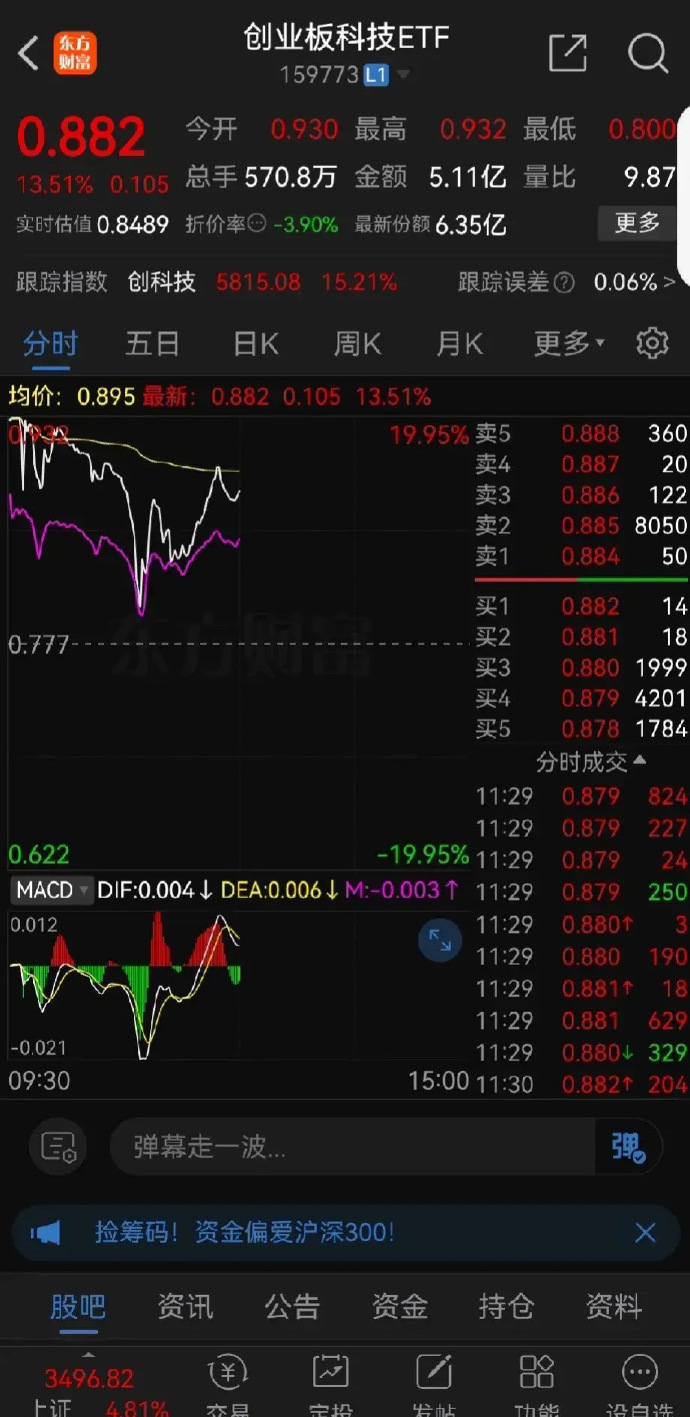Dismiss the 捡筹码 banner with X

click(645, 1233)
